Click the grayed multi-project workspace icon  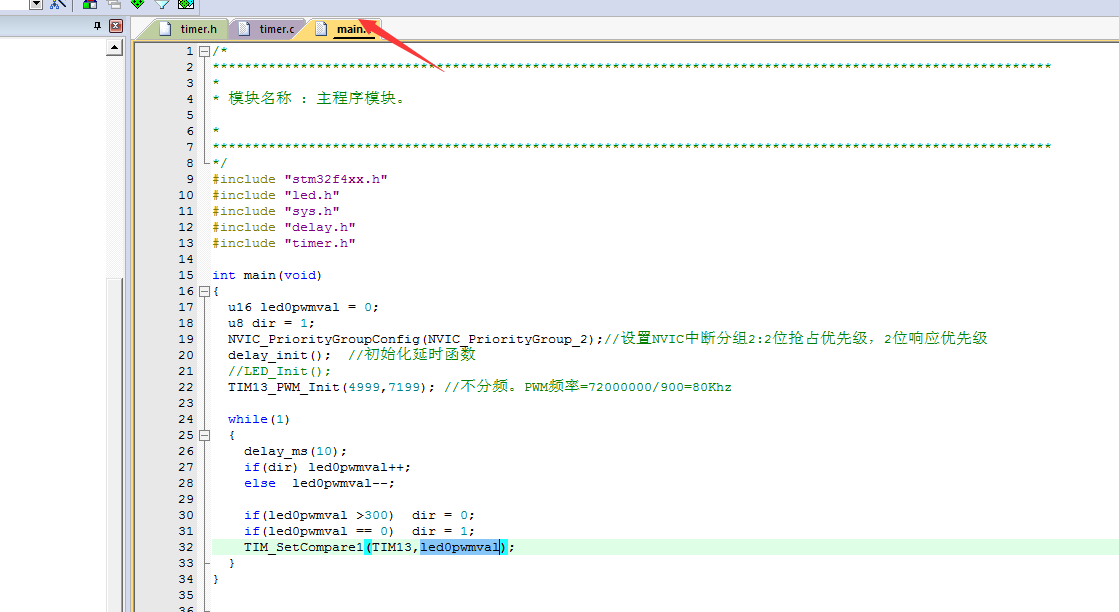pos(114,4)
